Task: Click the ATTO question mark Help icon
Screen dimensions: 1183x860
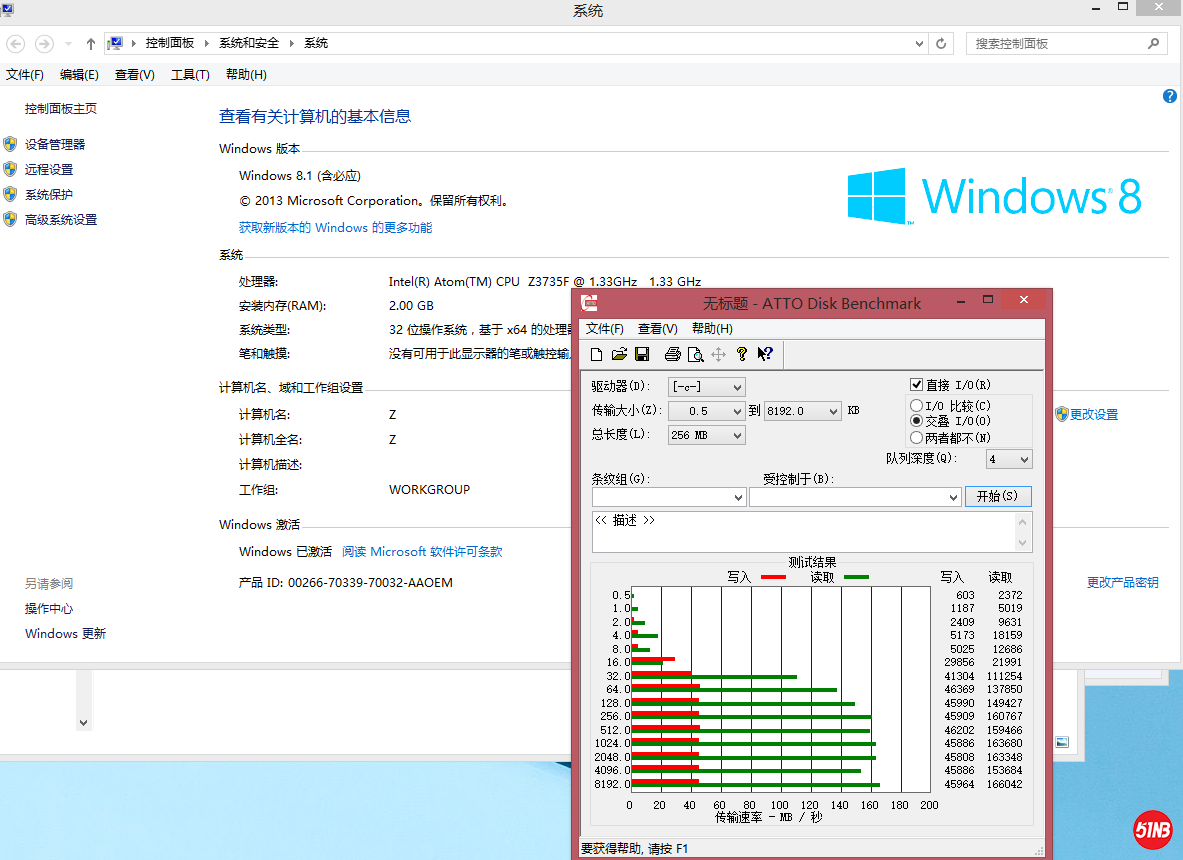Action: [740, 354]
